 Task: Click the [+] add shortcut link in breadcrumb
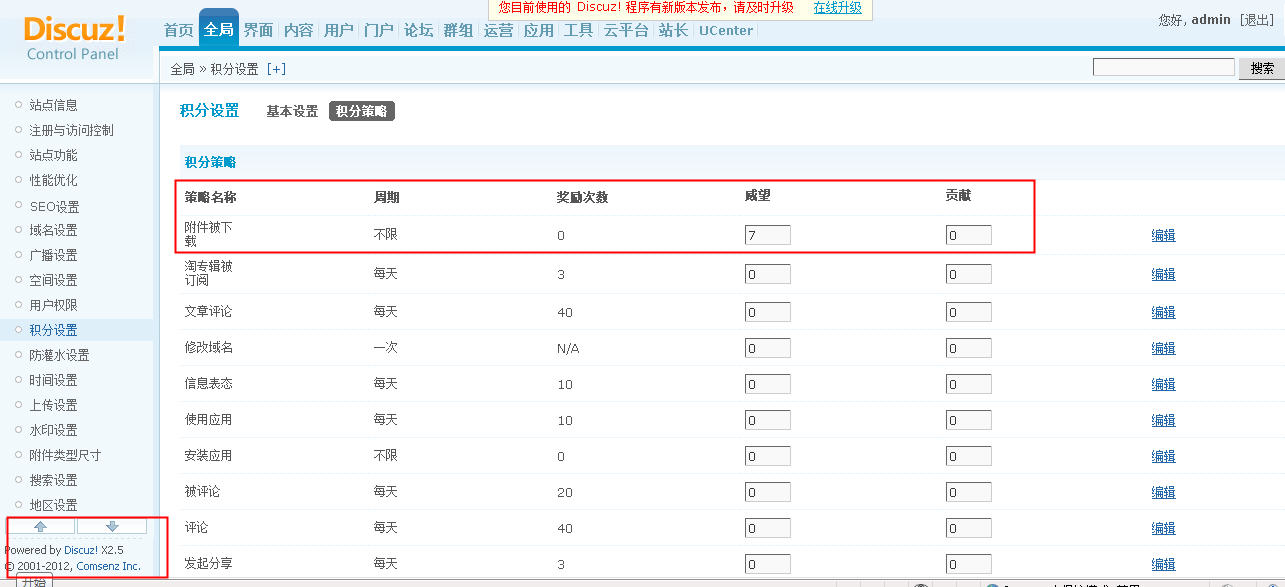tap(276, 69)
